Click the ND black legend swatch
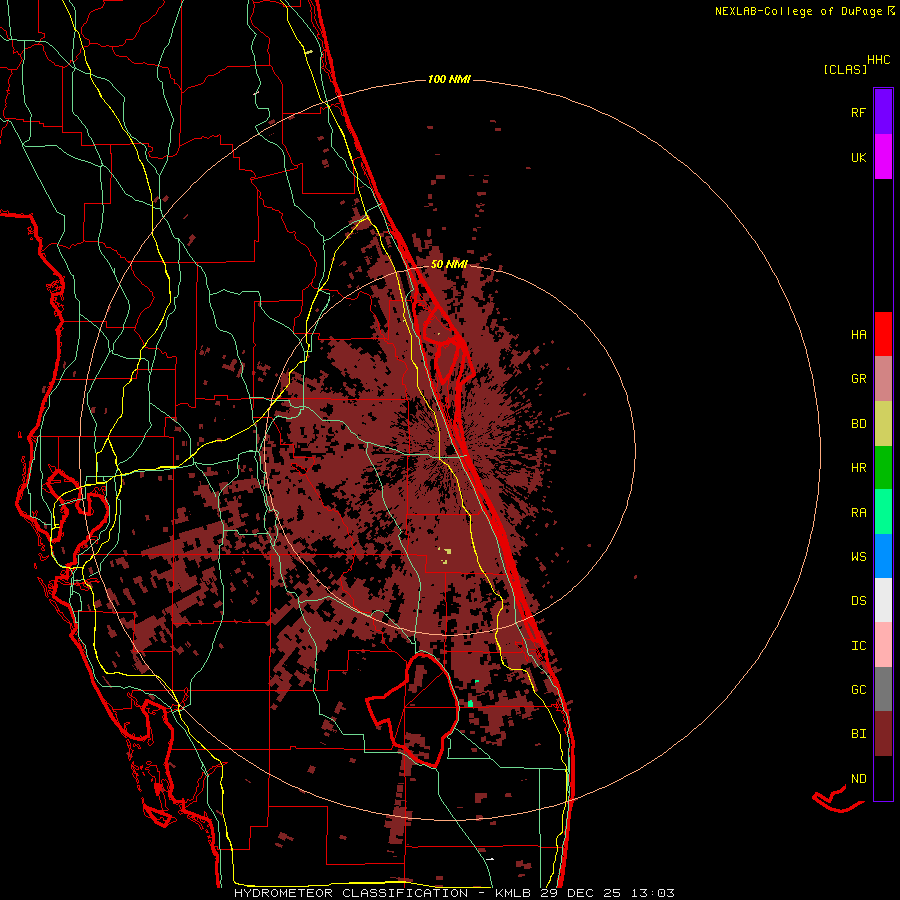Screen dimensions: 900x900 883,778
